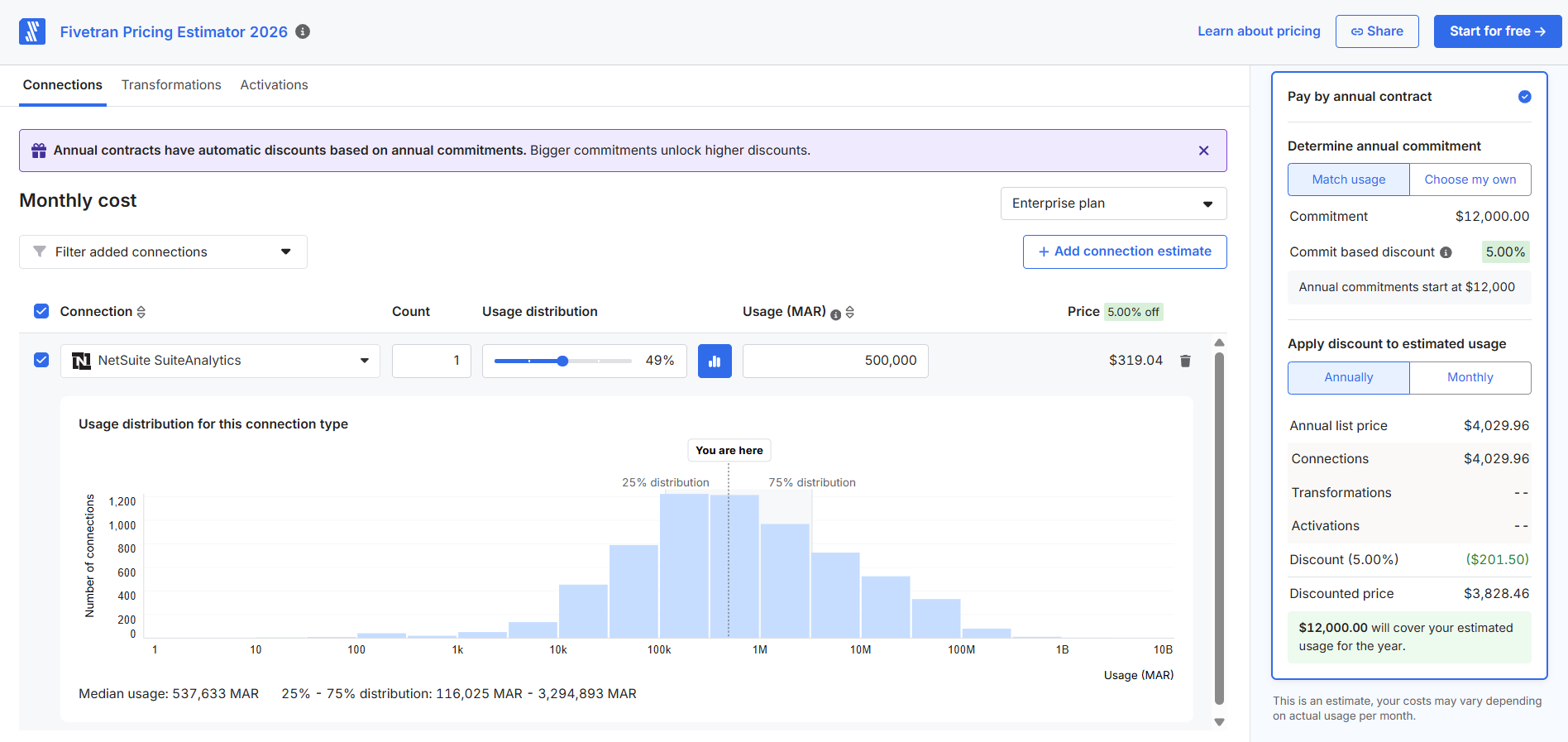Click the Fivetran logo icon
Viewport: 1568px width, 742px height.
pyautogui.click(x=32, y=31)
